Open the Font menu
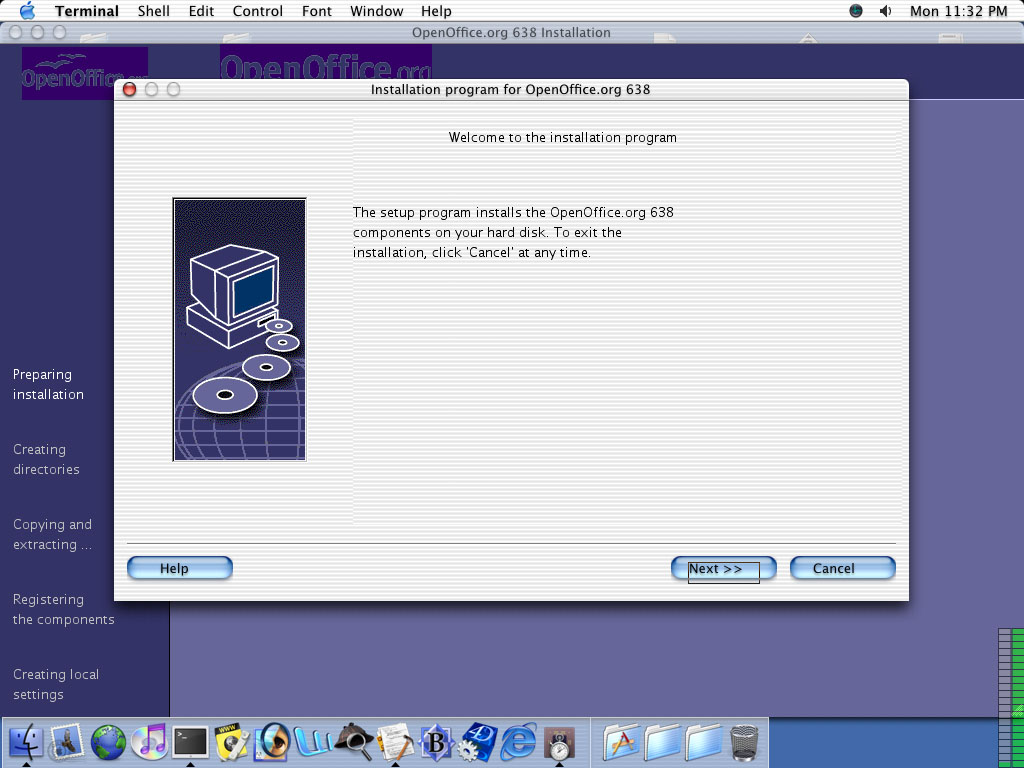This screenshot has width=1024, height=768. point(317,11)
